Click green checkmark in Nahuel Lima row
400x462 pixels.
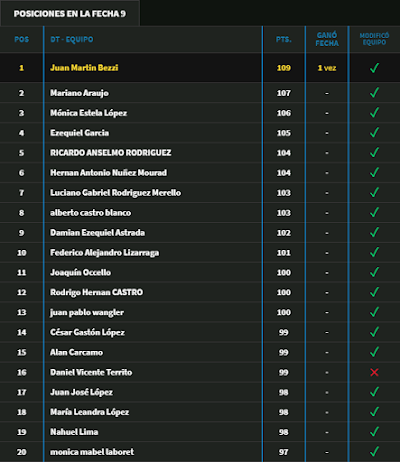374,432
